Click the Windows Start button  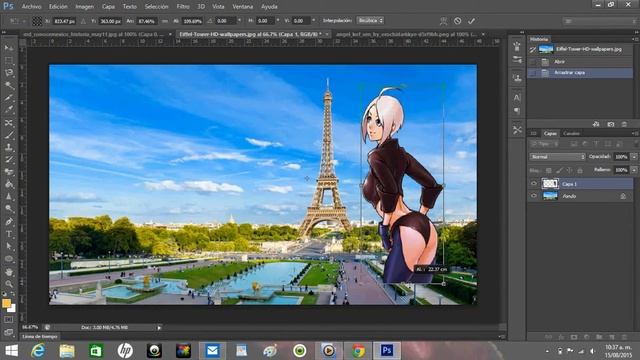pos(11,350)
